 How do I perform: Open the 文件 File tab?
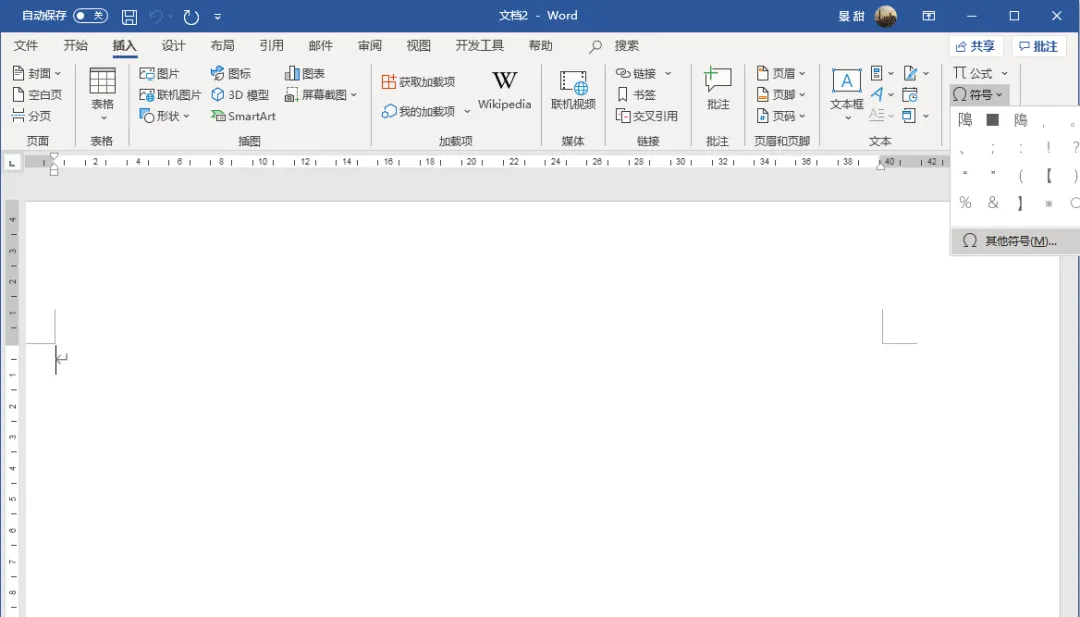click(25, 45)
